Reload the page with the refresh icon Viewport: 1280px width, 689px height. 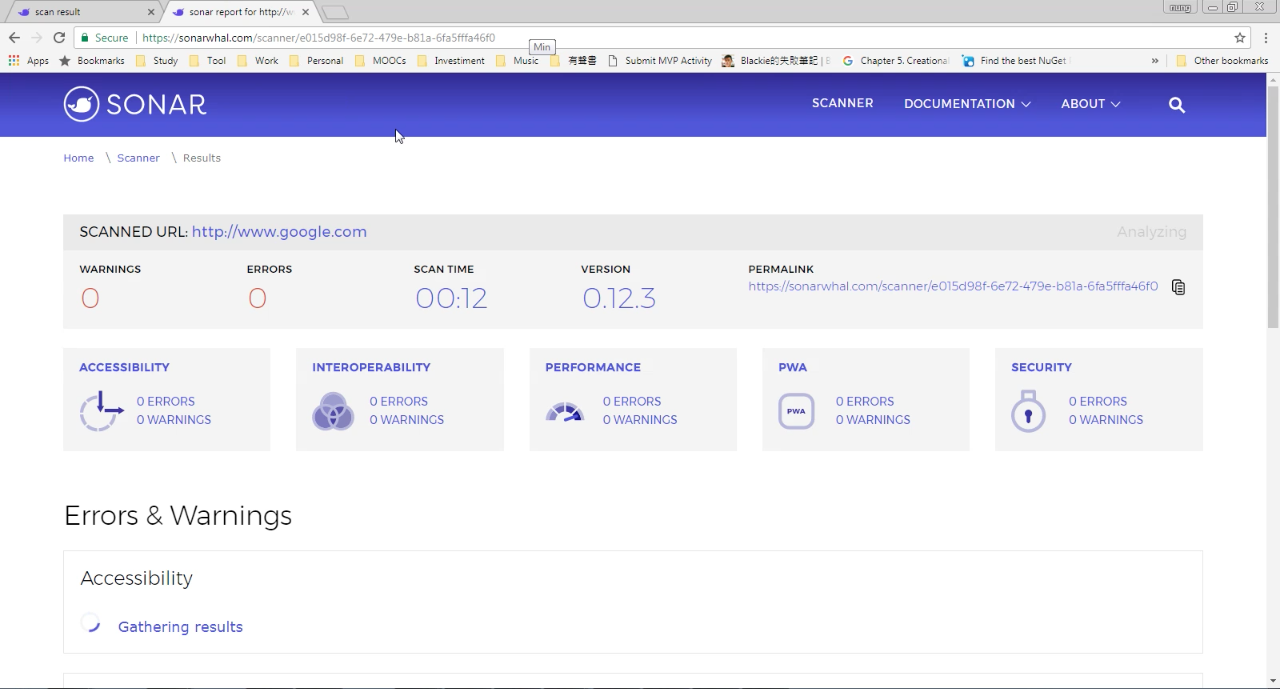[59, 38]
